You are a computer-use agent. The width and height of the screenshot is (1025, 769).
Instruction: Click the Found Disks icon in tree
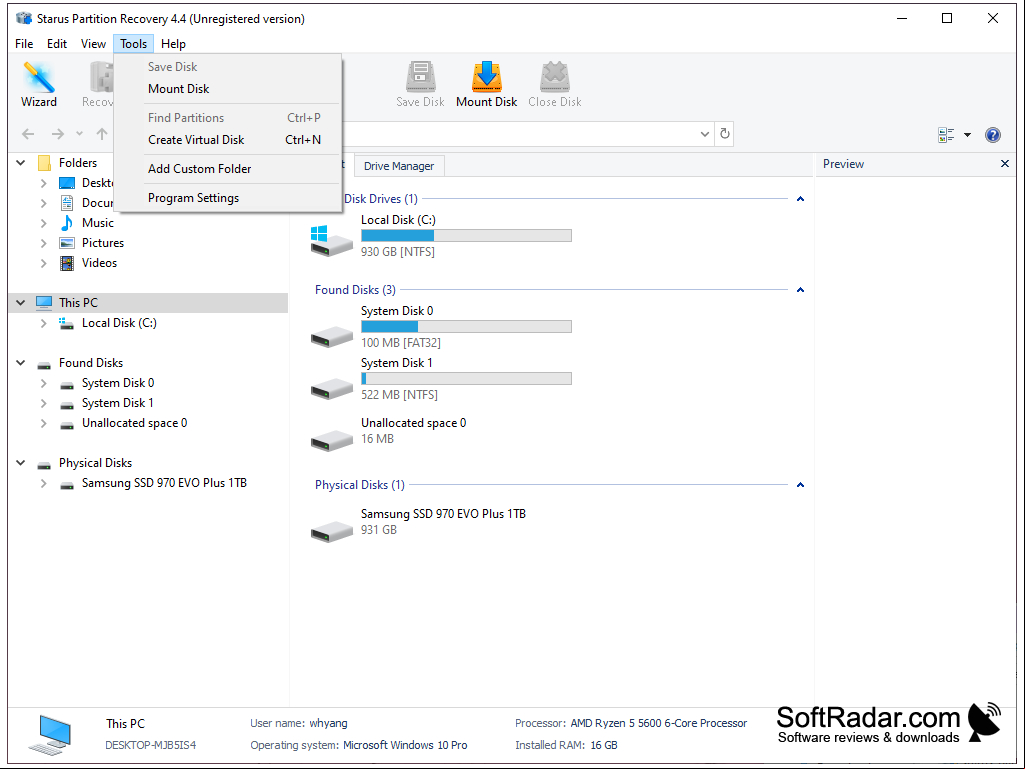click(44, 364)
